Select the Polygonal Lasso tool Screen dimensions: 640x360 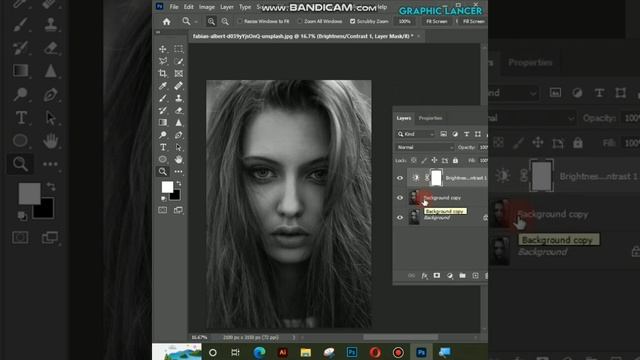(x=162, y=61)
